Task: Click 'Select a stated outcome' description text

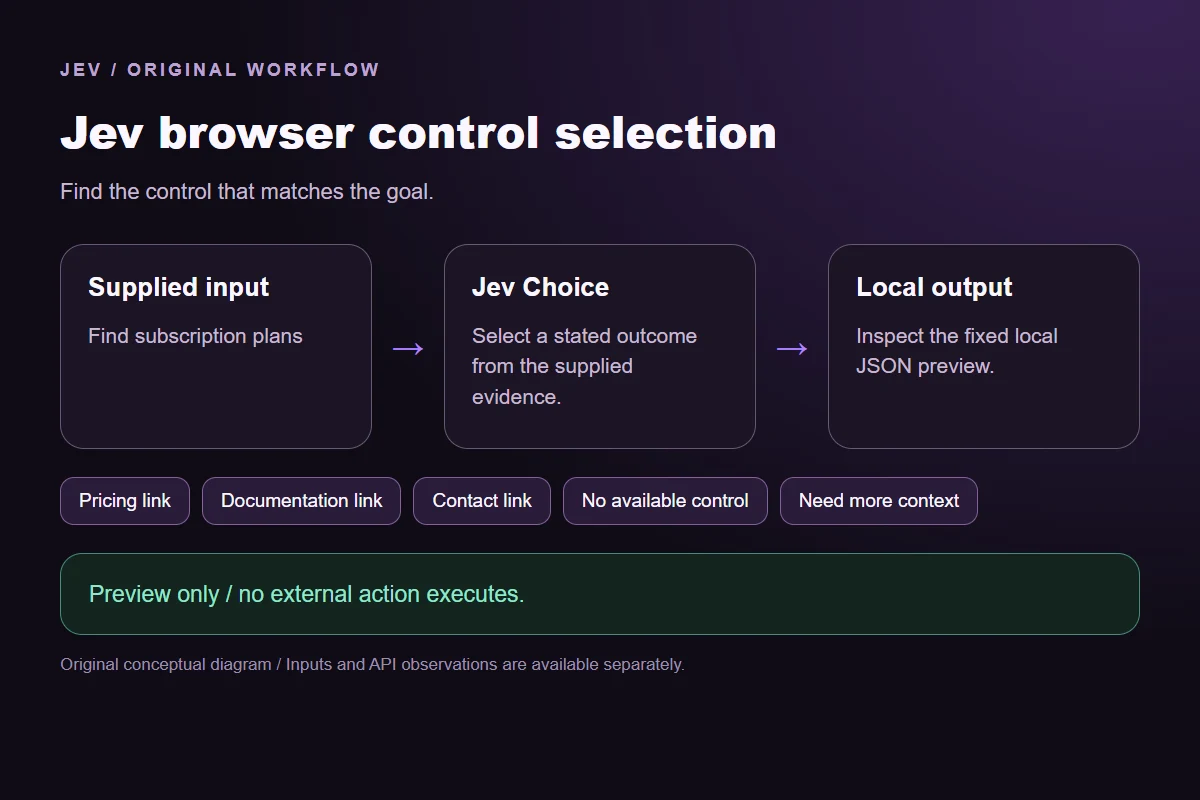Action: coord(584,366)
